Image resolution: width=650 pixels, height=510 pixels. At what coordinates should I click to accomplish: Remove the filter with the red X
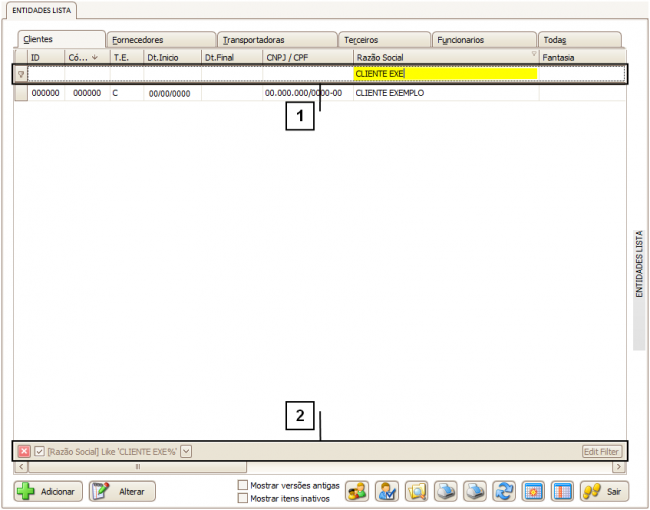[24, 452]
